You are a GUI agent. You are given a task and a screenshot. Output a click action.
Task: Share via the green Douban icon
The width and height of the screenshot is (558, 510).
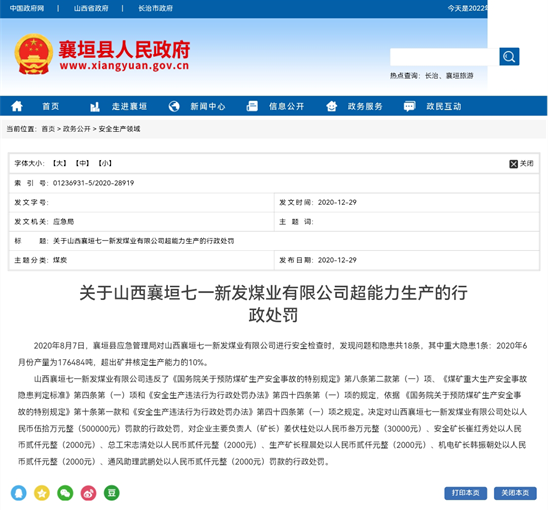tap(111, 493)
